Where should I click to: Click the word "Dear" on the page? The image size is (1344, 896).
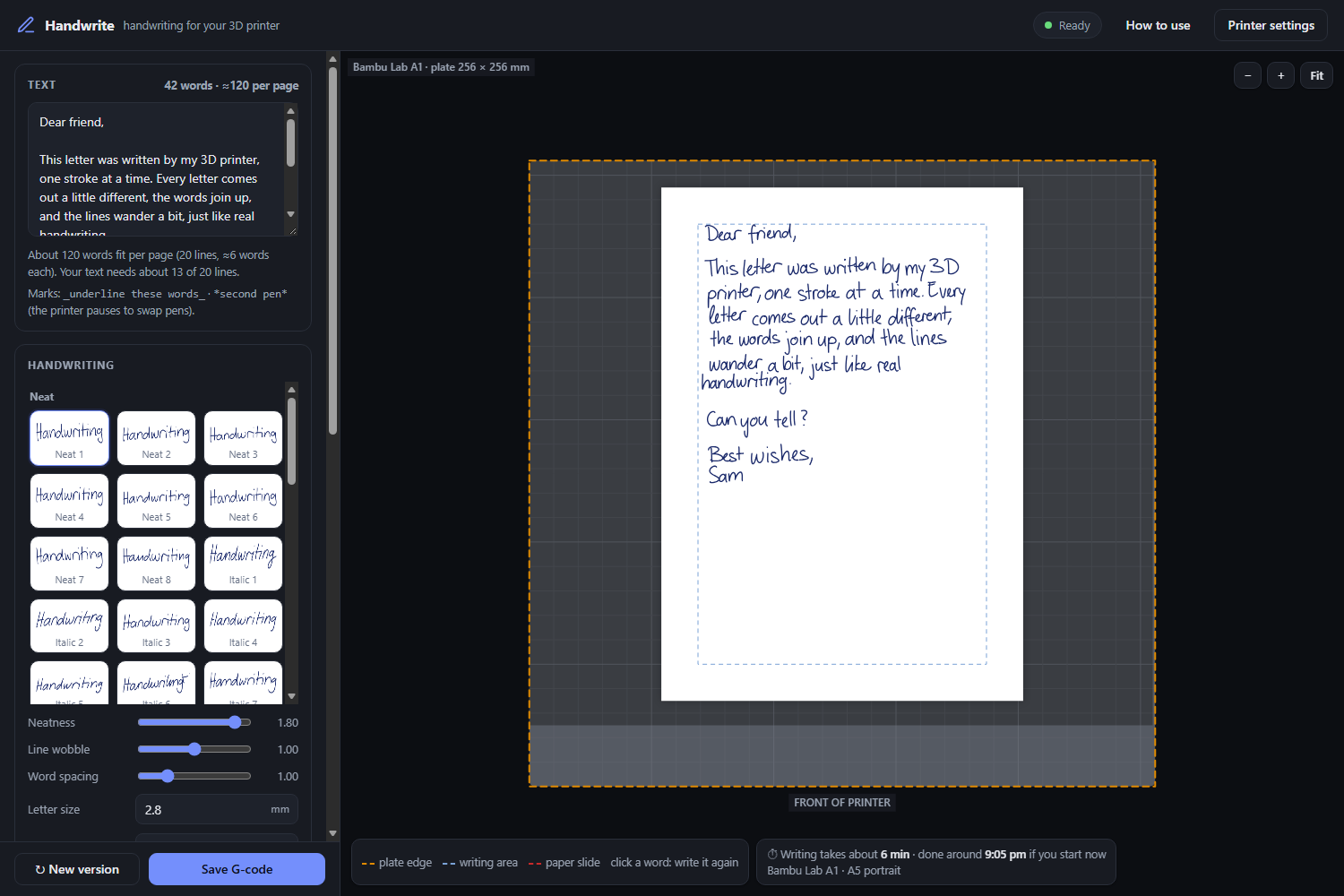click(x=723, y=234)
